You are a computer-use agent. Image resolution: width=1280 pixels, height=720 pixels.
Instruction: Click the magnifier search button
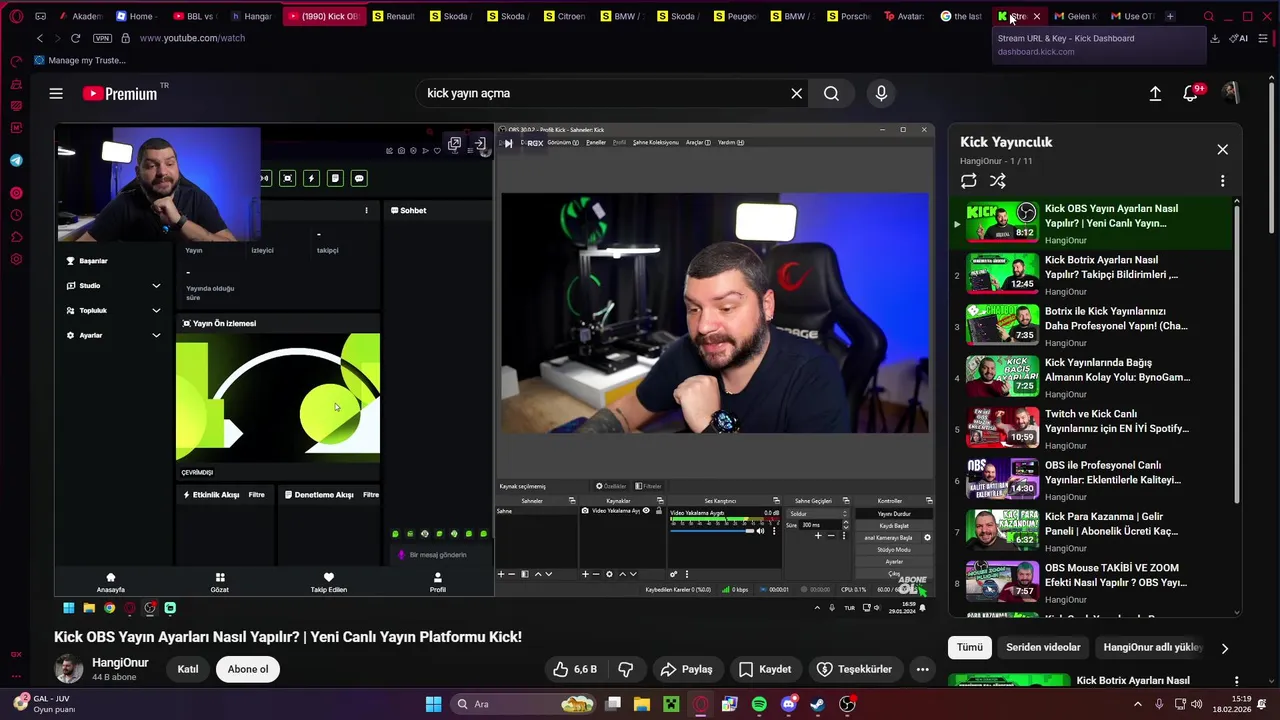831,93
